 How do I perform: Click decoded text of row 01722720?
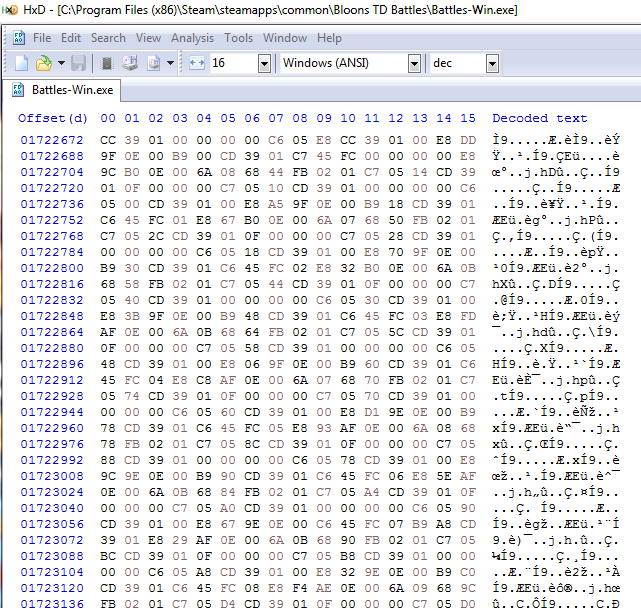click(556, 188)
